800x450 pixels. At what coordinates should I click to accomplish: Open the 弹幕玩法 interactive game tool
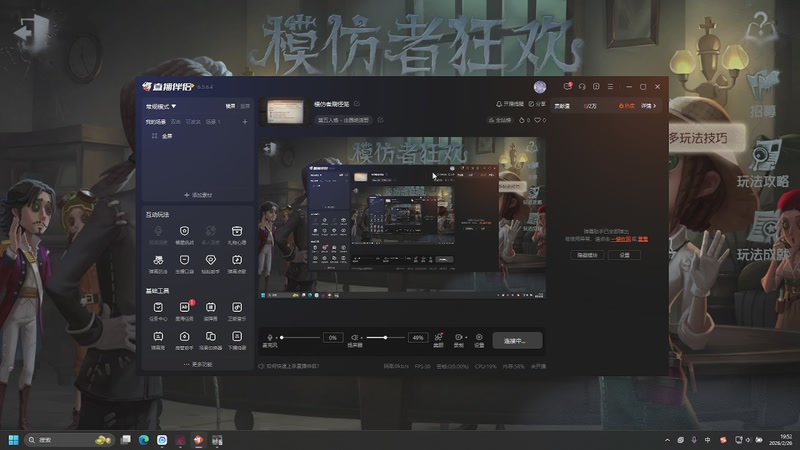pos(158,264)
